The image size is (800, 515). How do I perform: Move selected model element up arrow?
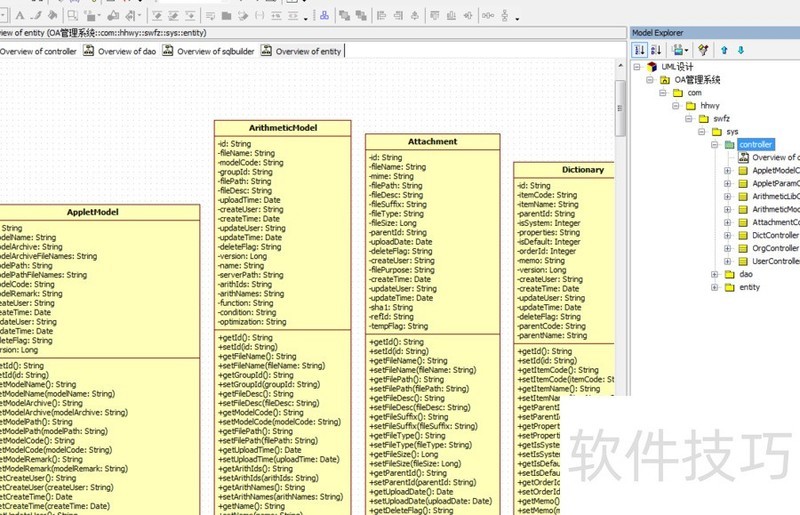[724, 50]
